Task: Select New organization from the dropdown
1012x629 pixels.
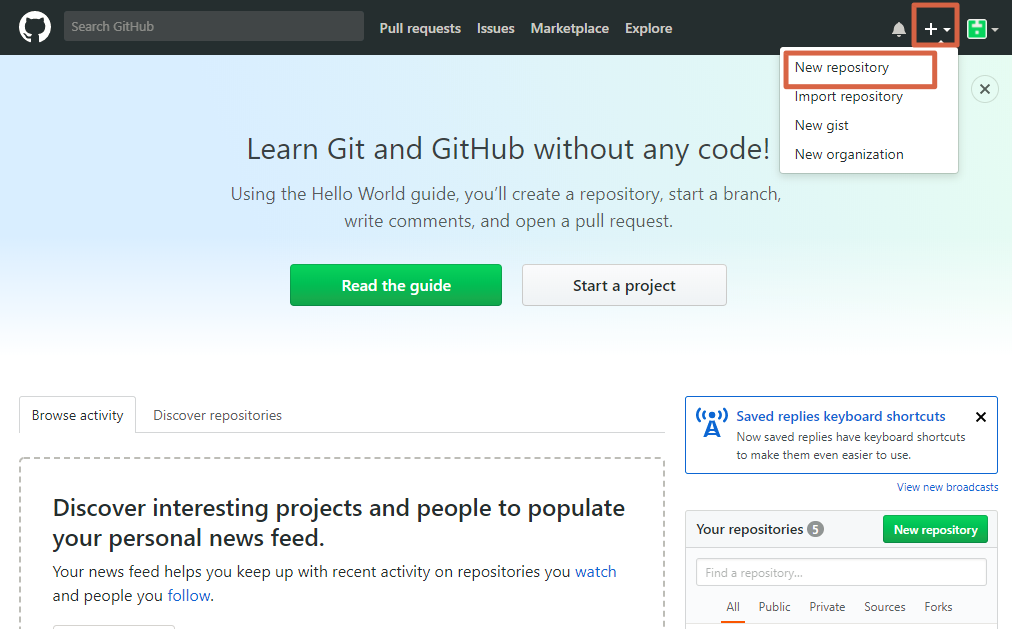Action: click(849, 155)
